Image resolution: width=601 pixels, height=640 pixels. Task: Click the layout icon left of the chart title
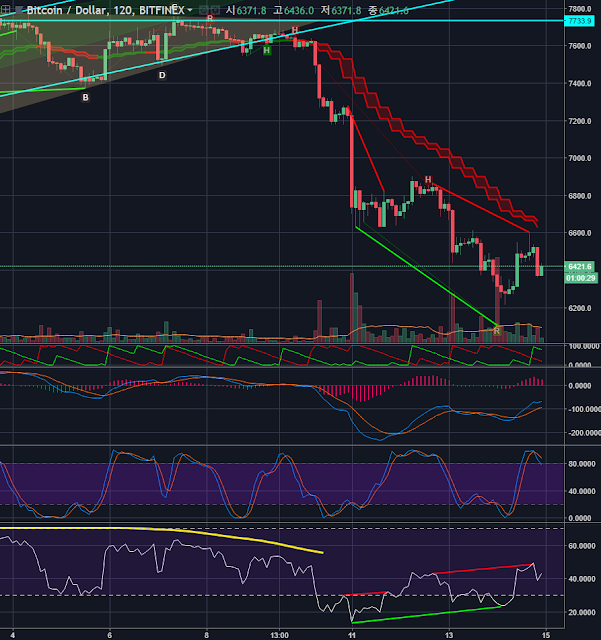tap(6, 9)
